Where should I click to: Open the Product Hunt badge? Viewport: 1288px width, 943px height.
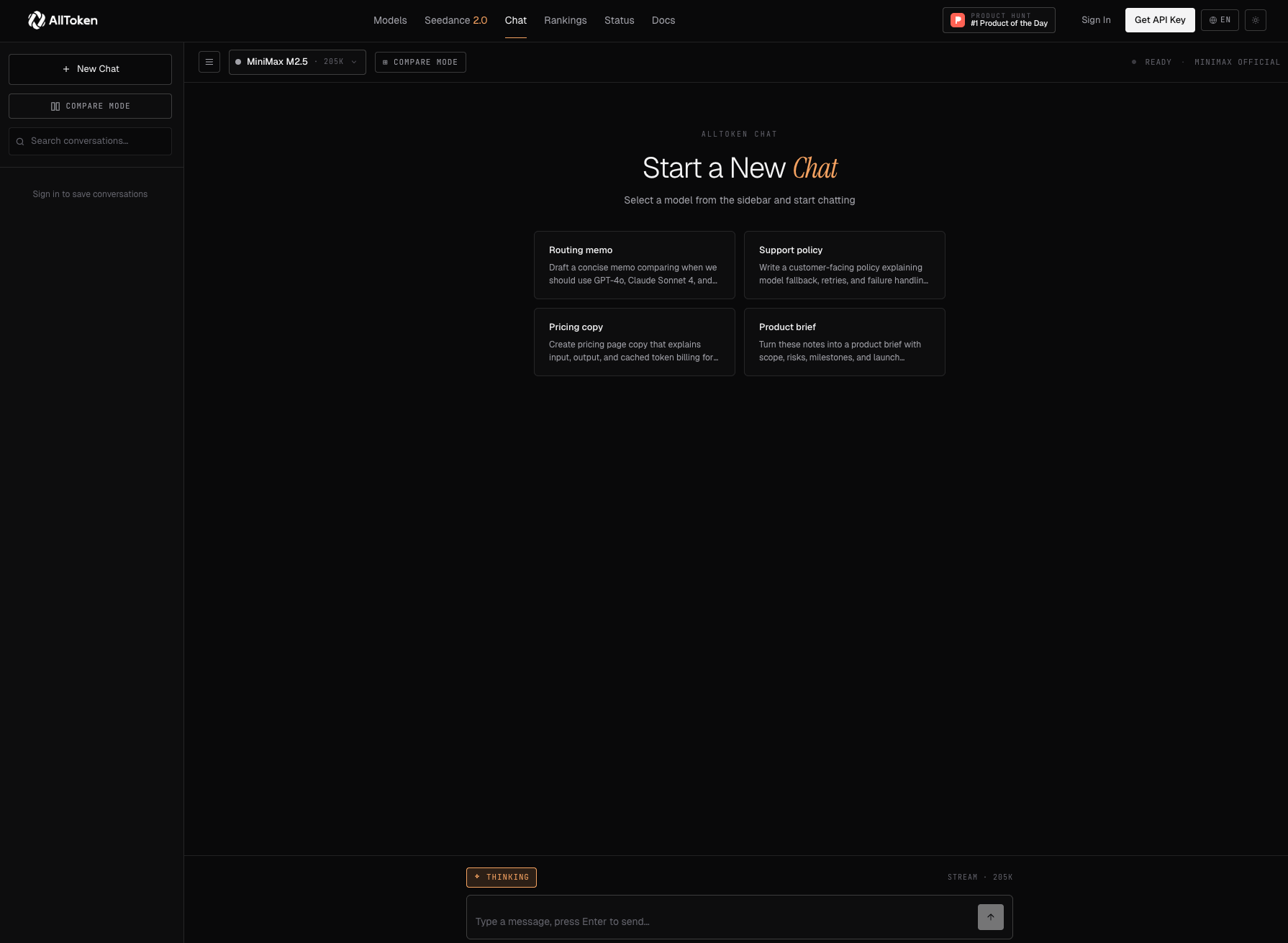pos(999,20)
